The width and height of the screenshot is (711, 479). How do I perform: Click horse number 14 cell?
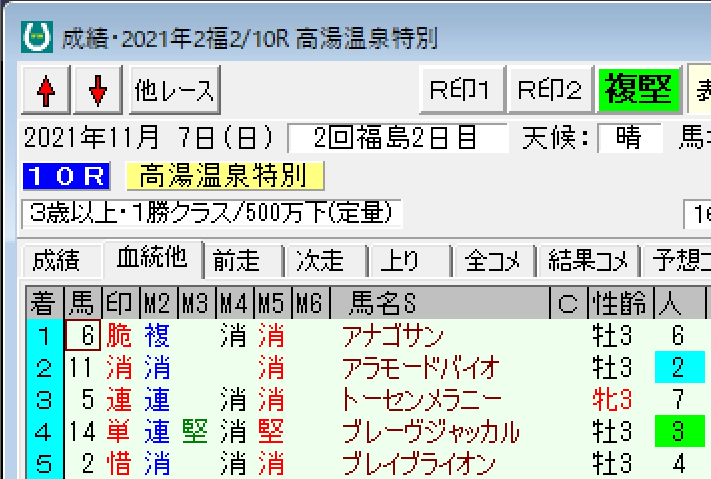pos(83,431)
